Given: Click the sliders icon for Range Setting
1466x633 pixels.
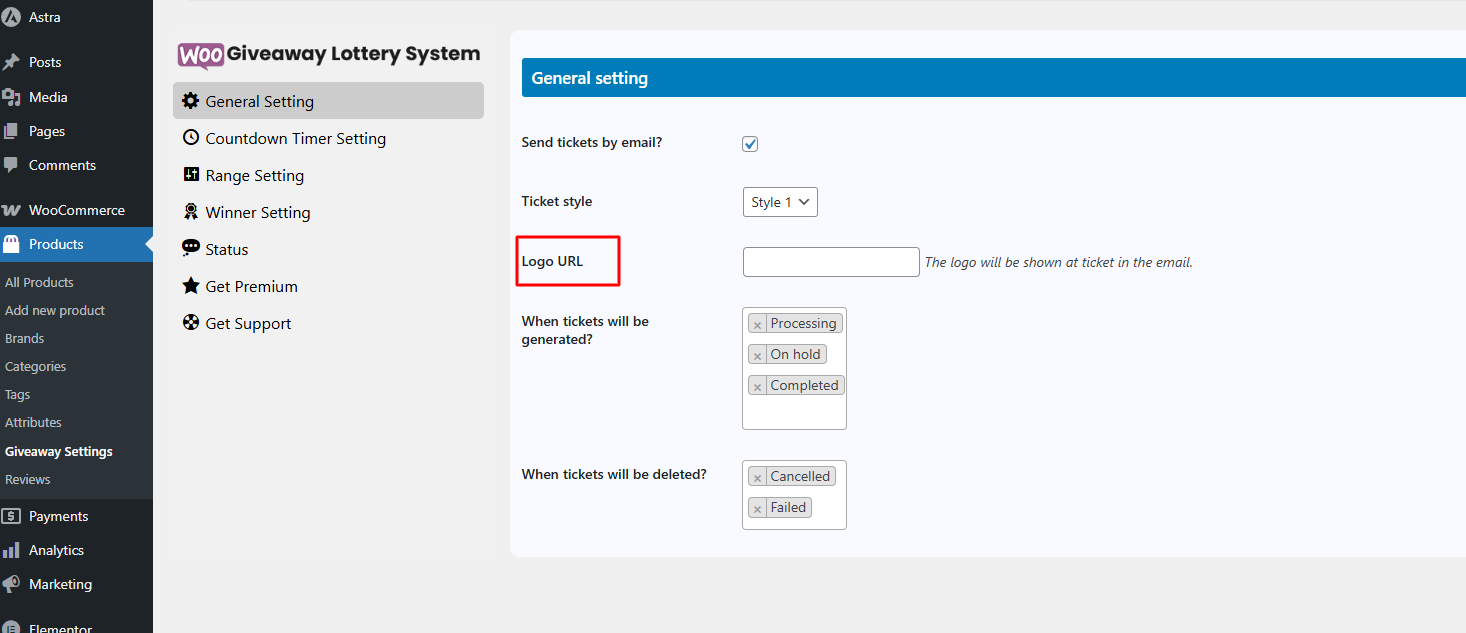Looking at the screenshot, I should (190, 175).
